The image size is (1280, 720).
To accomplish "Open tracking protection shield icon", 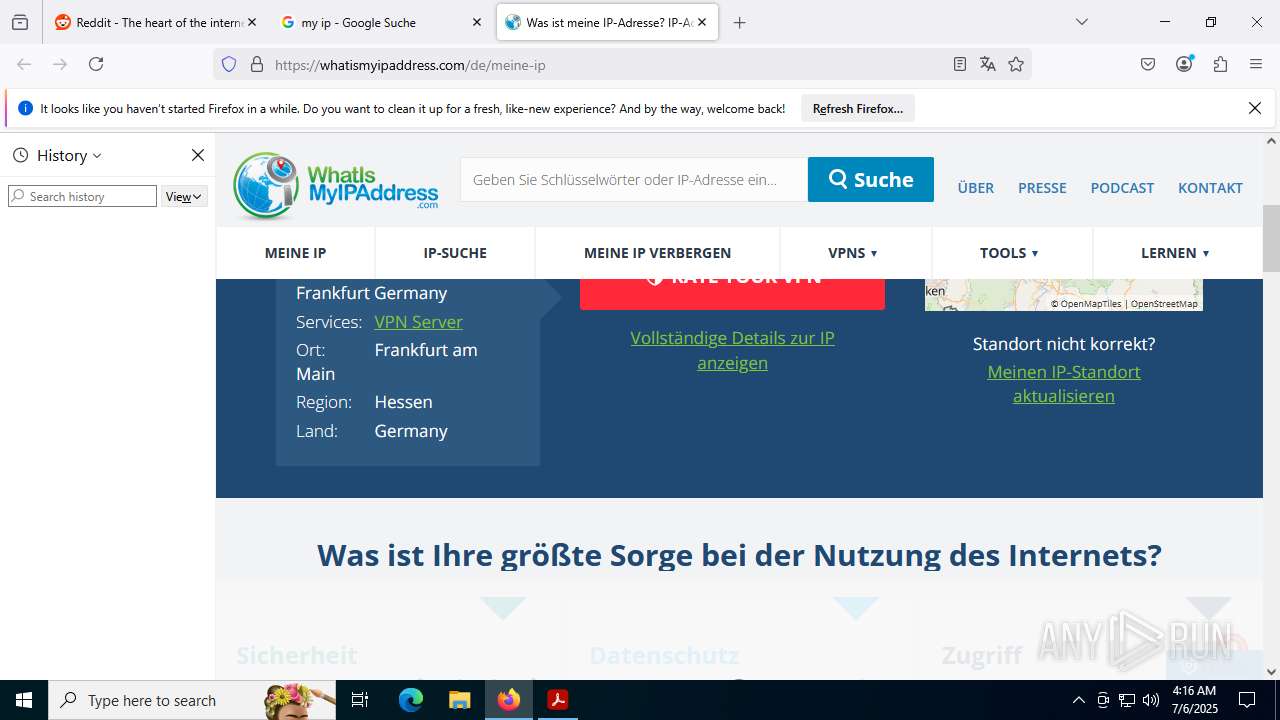I will pos(229,64).
